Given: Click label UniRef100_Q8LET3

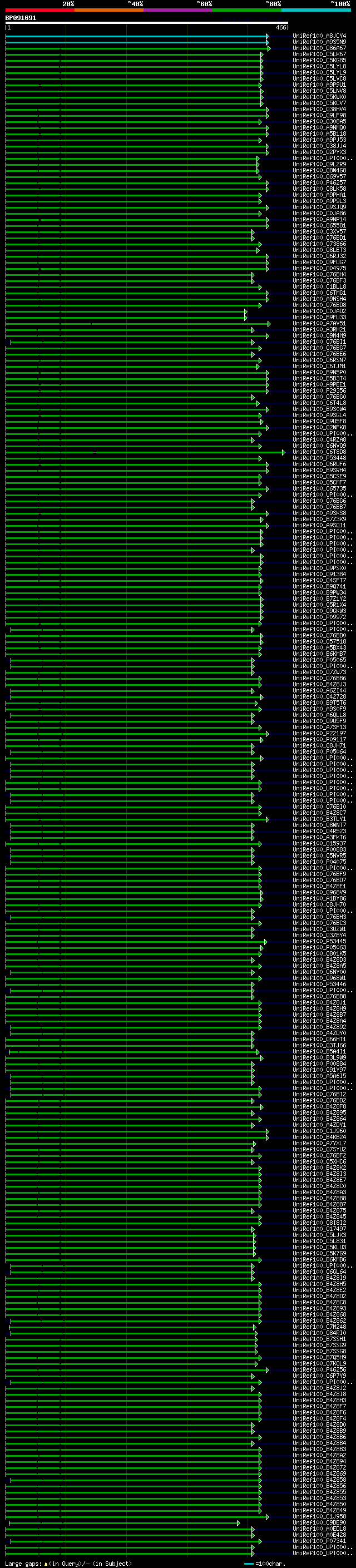Looking at the screenshot, I should pos(319,250).
